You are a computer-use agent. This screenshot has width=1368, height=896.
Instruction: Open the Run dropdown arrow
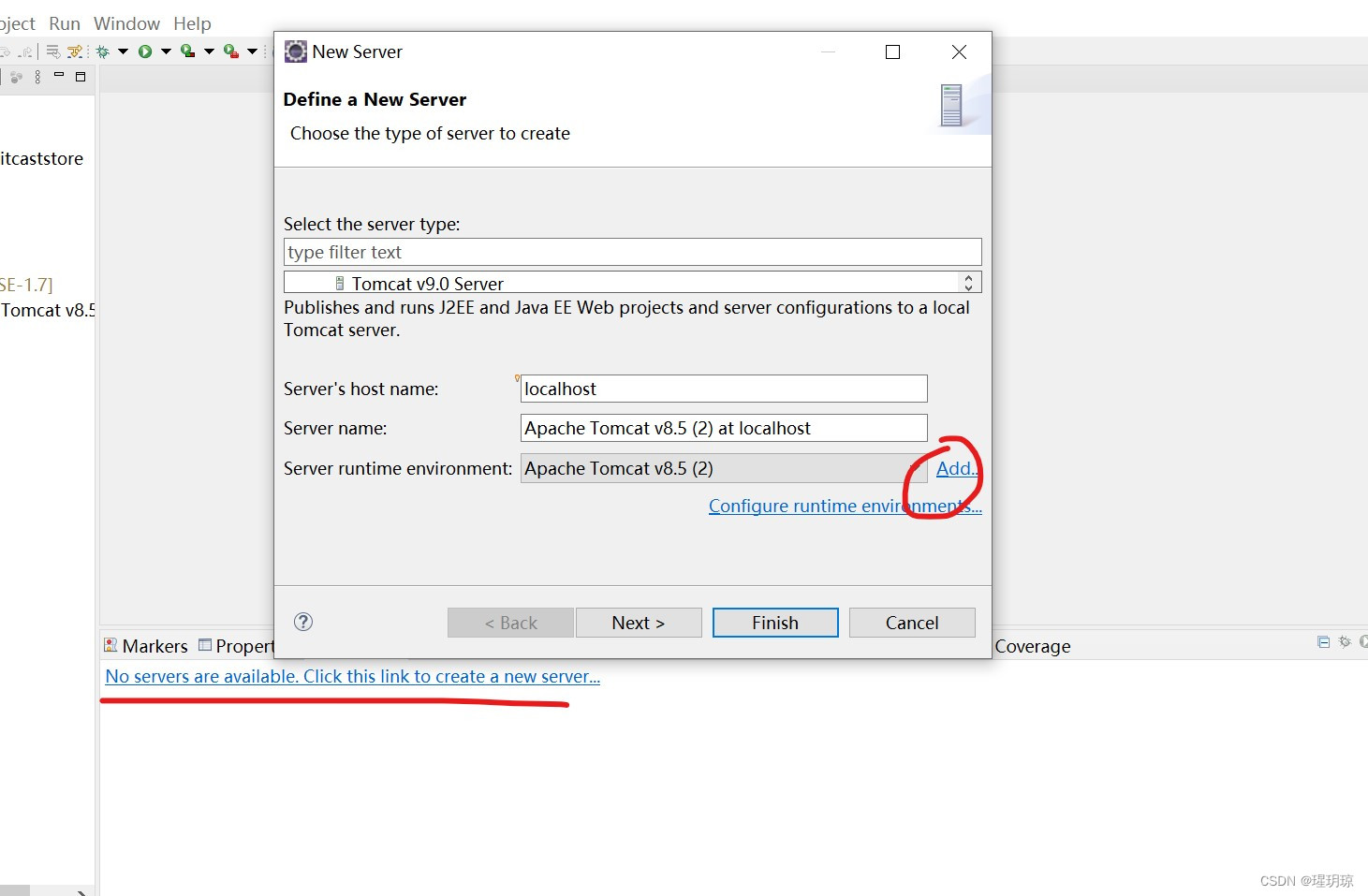166,51
